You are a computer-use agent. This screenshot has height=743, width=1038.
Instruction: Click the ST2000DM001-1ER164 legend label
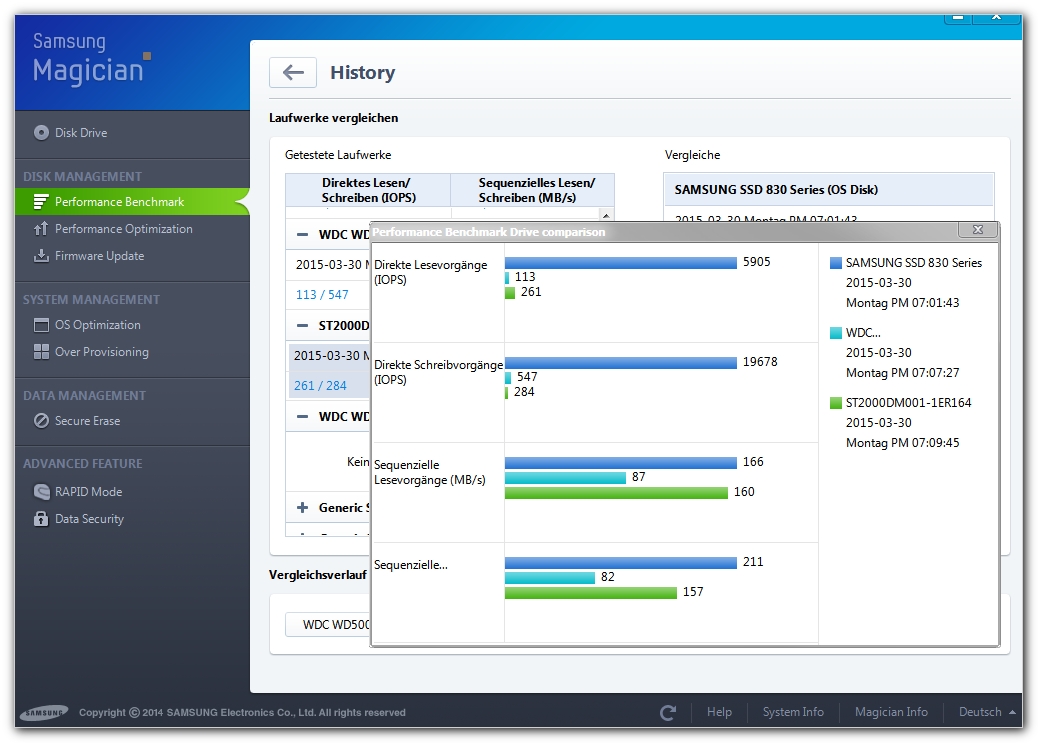tap(908, 403)
